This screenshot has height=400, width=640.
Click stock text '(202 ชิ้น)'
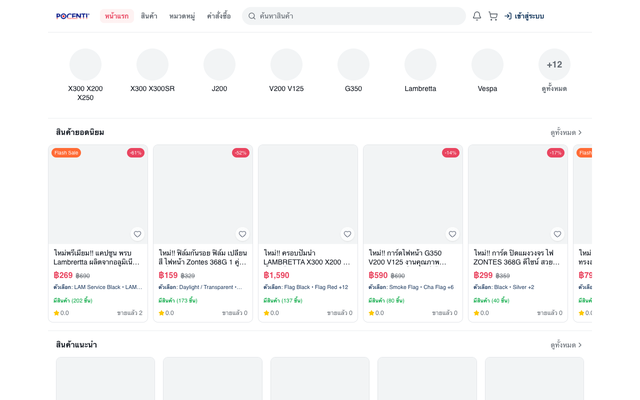pyautogui.click(x=82, y=300)
